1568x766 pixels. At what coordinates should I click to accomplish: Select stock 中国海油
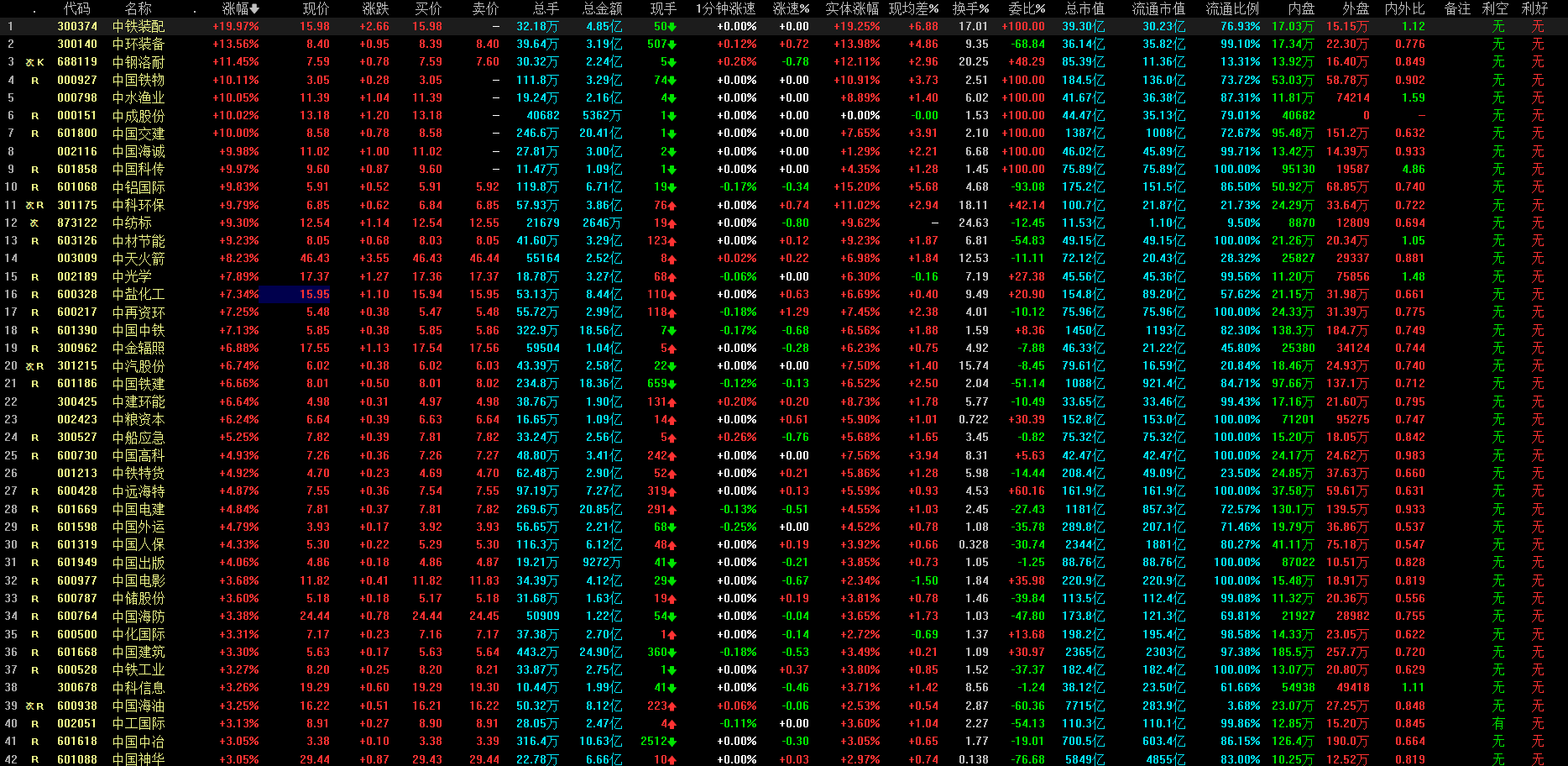[139, 706]
